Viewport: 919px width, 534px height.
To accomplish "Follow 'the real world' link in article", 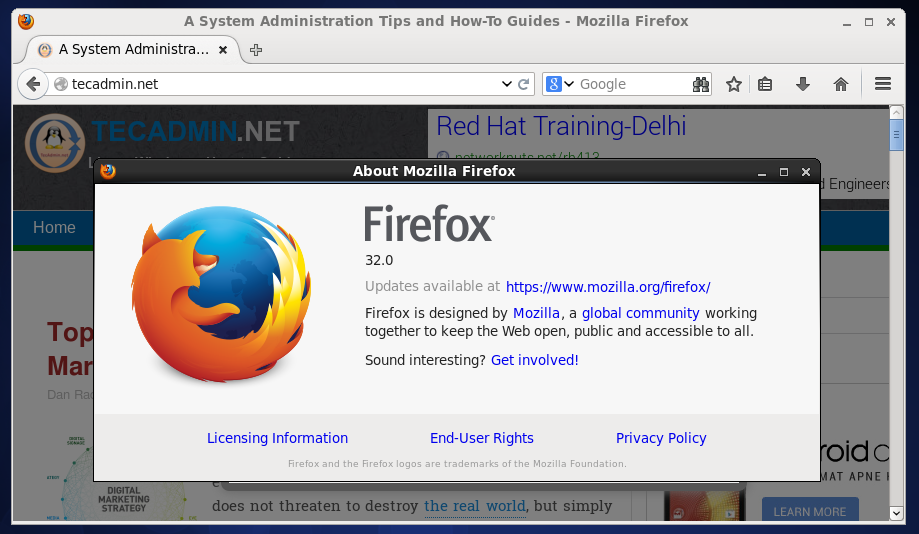I will [x=475, y=506].
